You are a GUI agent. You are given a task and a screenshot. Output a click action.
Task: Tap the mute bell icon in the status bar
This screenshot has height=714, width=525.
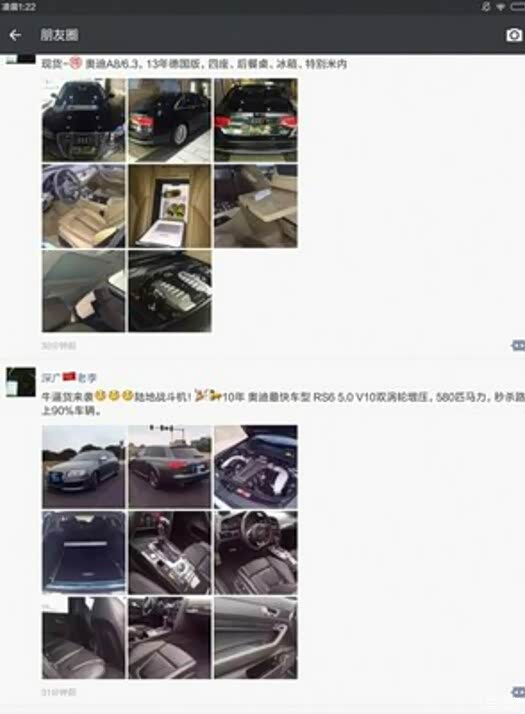486,7
